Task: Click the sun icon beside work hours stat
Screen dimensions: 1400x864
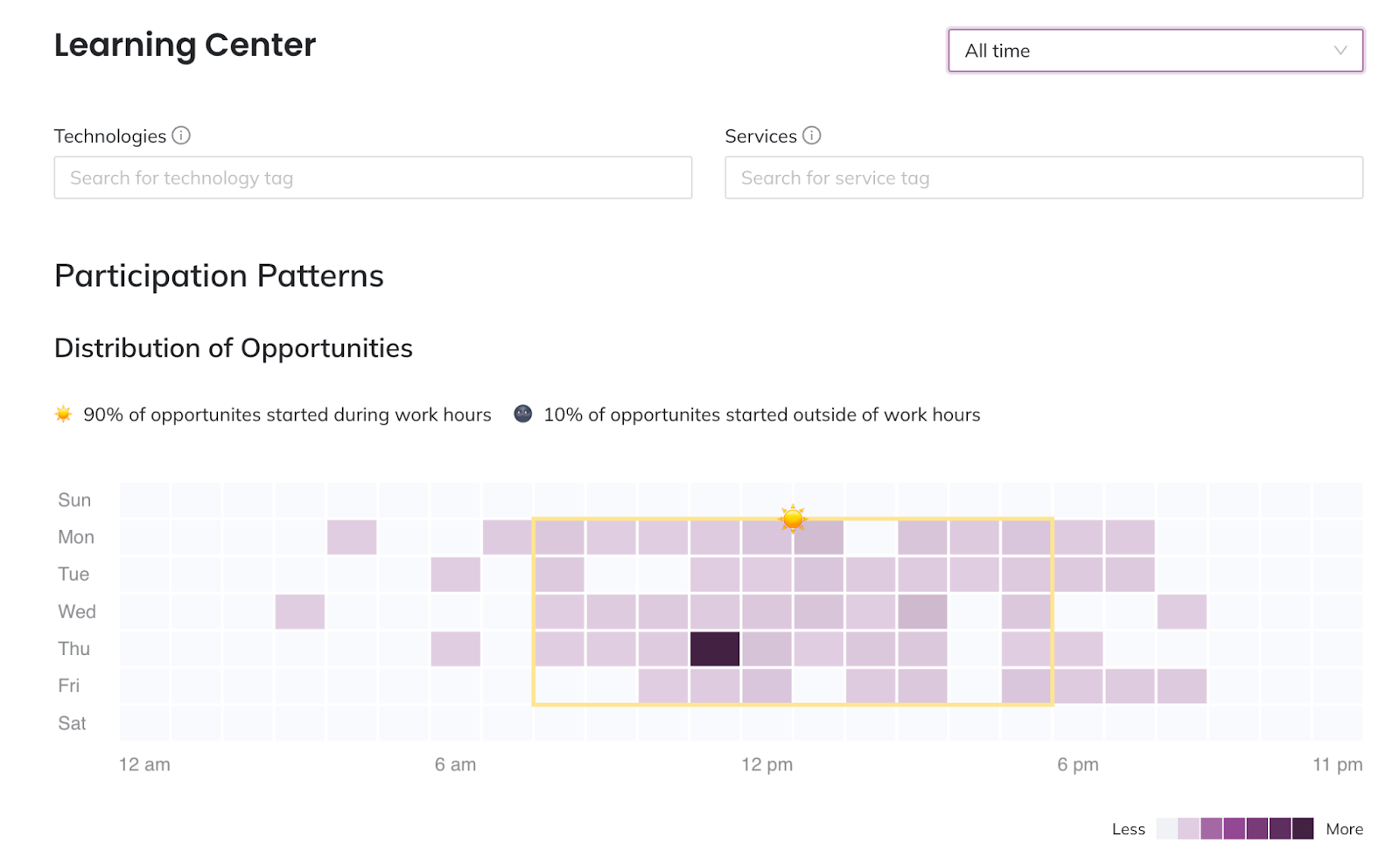Action: [63, 415]
